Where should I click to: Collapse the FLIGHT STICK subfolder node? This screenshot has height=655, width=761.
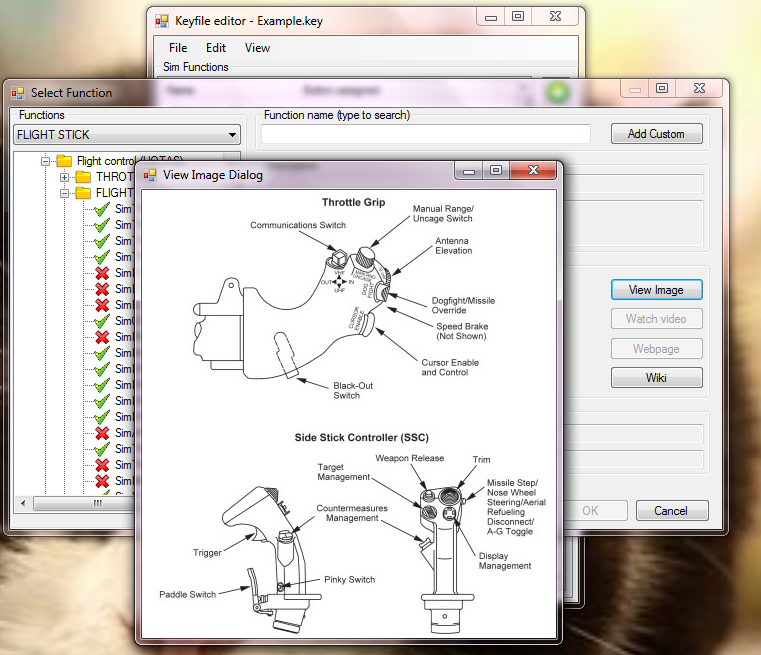65,193
